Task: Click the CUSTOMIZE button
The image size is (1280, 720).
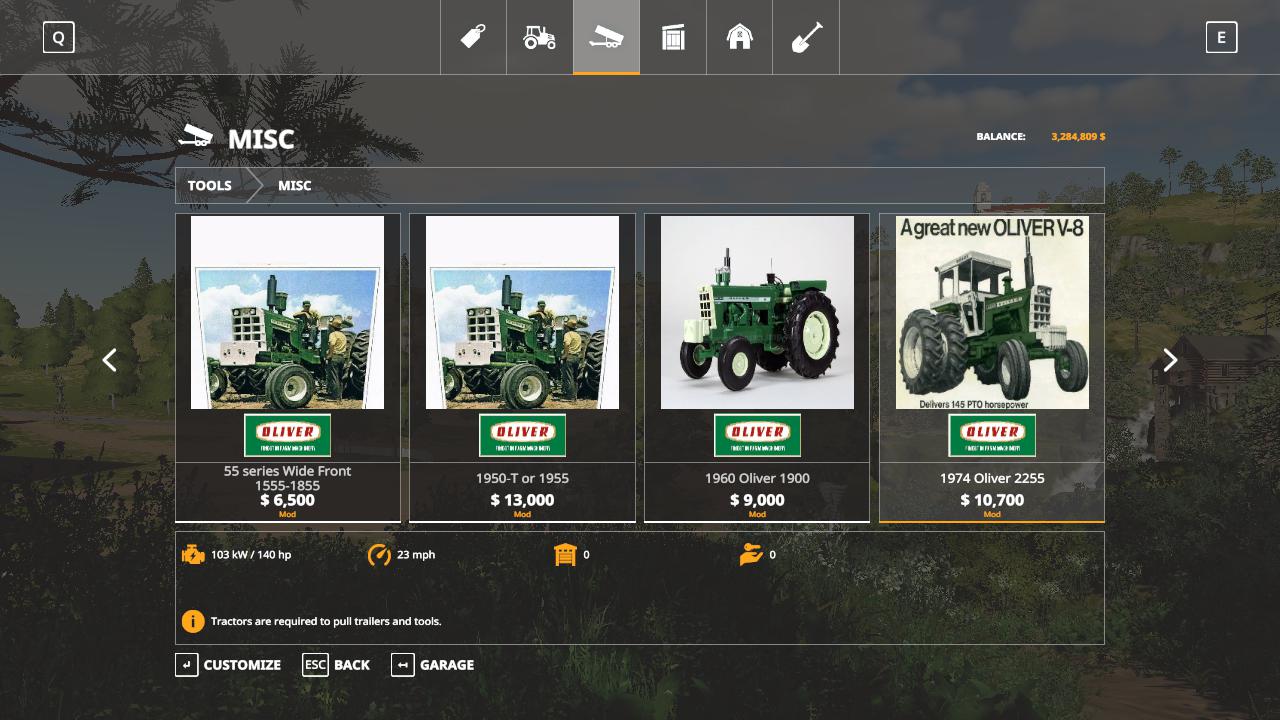Action: click(229, 665)
